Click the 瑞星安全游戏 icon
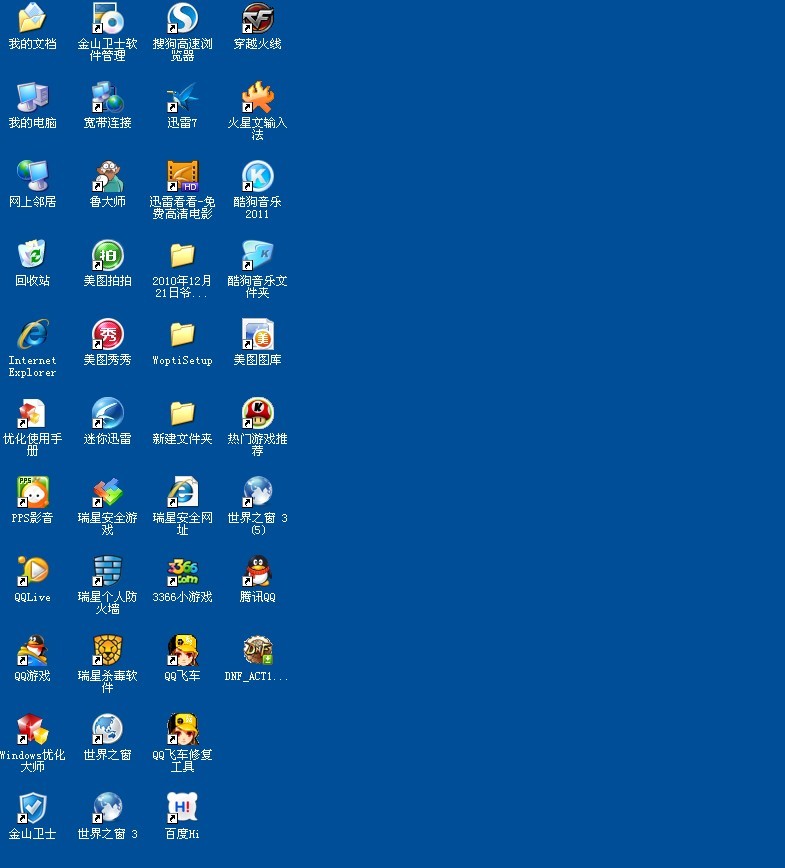The image size is (785, 868). click(107, 492)
